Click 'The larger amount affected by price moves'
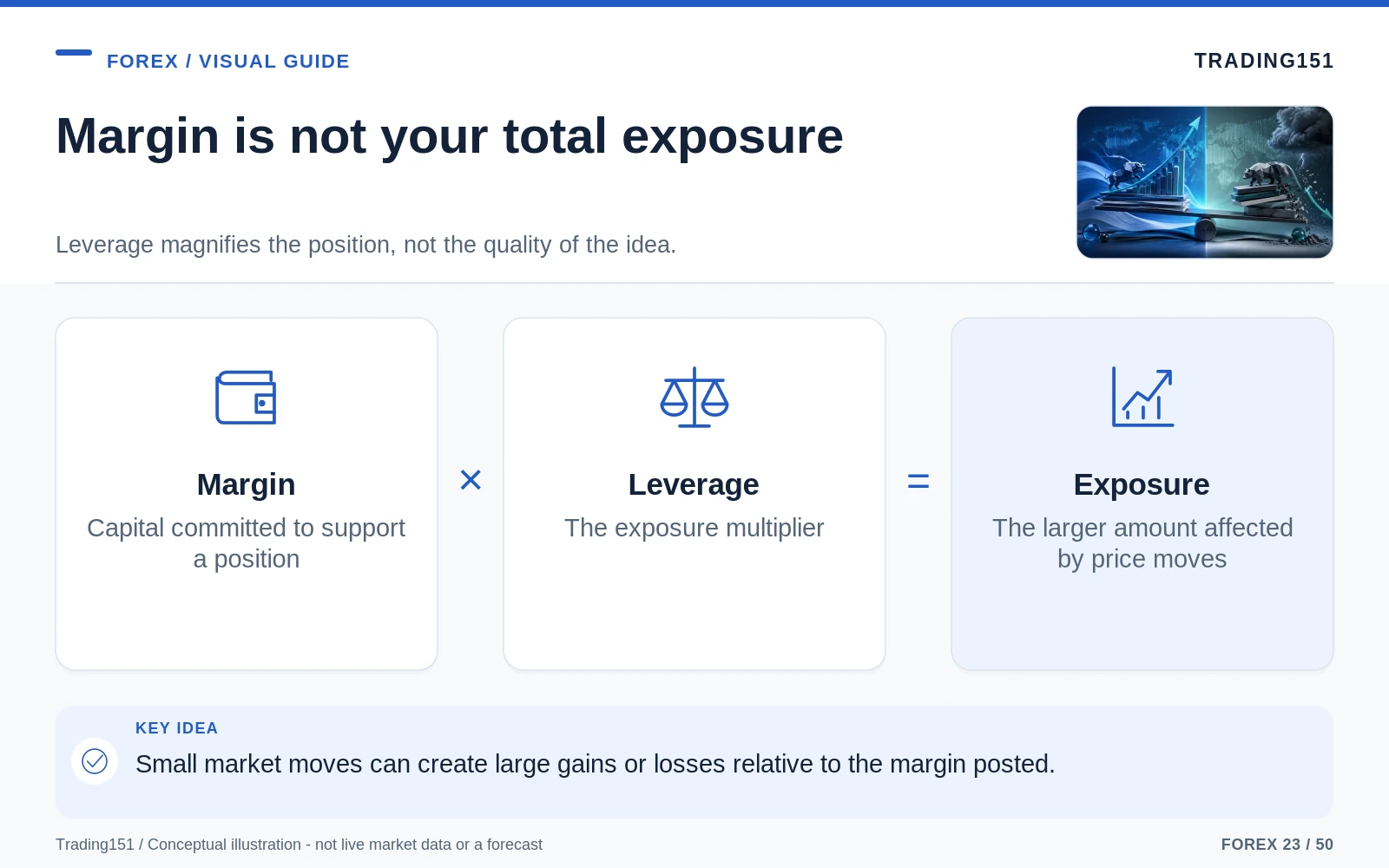1389x868 pixels. (1142, 543)
